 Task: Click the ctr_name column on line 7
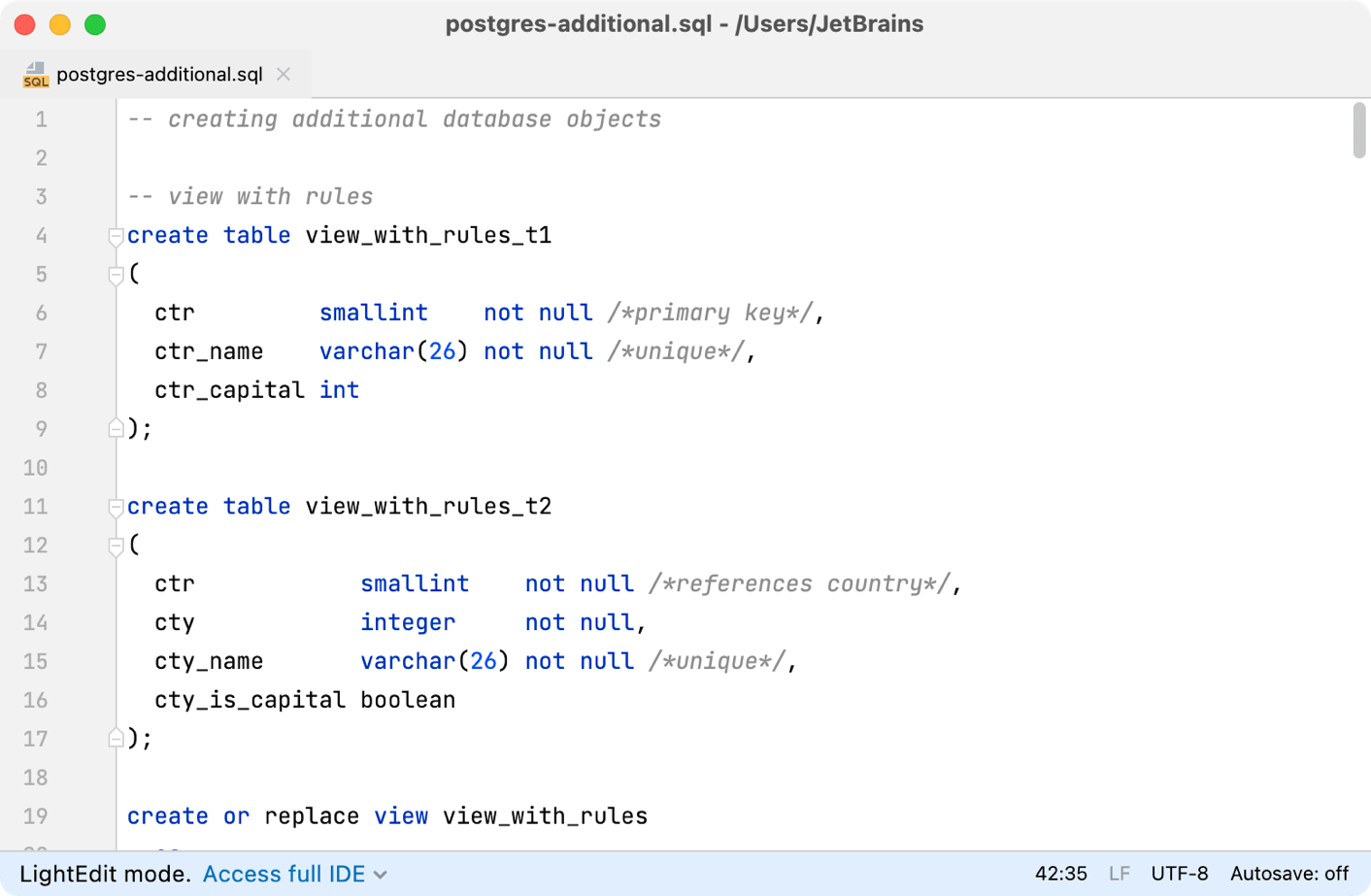pyautogui.click(x=209, y=351)
